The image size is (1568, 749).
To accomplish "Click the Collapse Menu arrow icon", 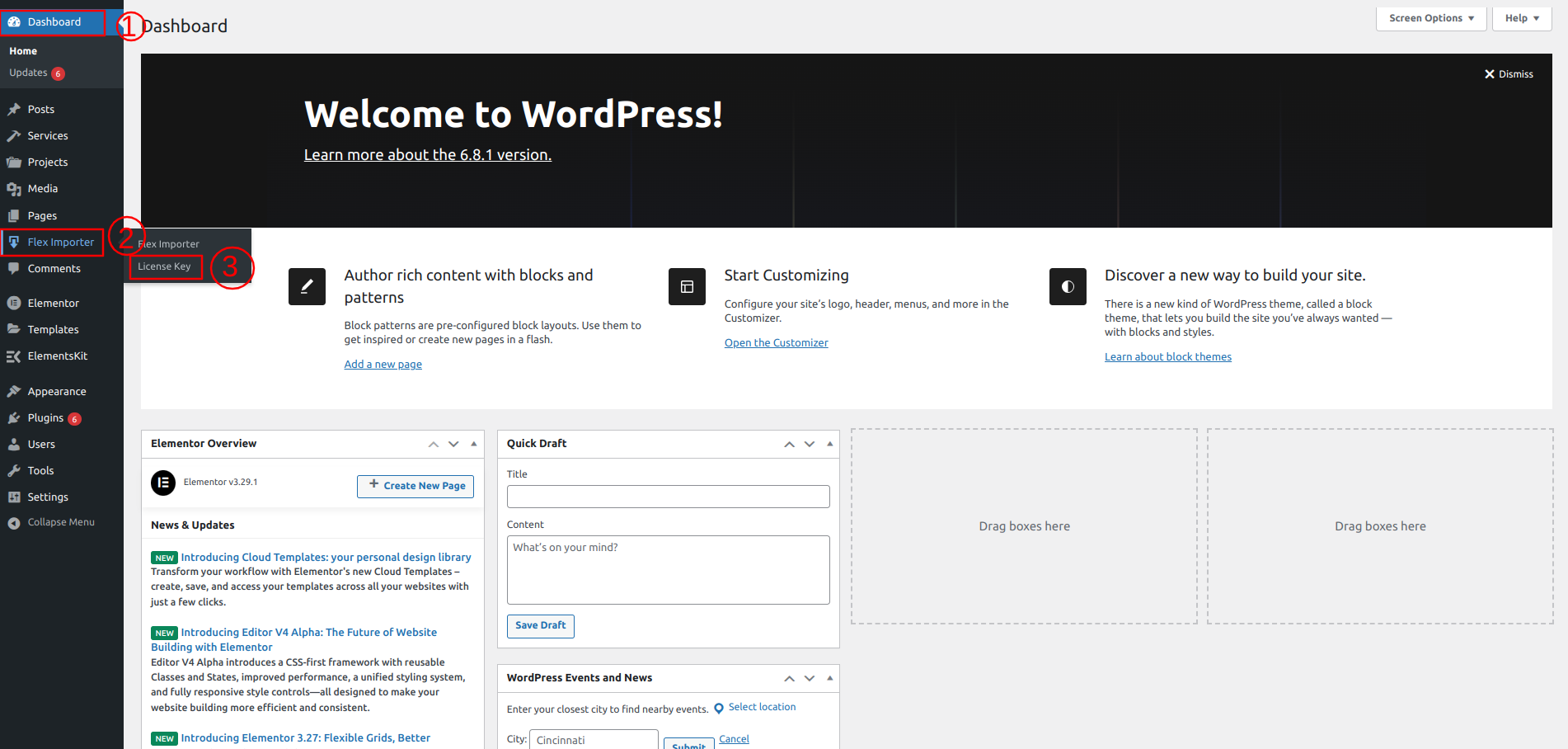I will coord(14,523).
